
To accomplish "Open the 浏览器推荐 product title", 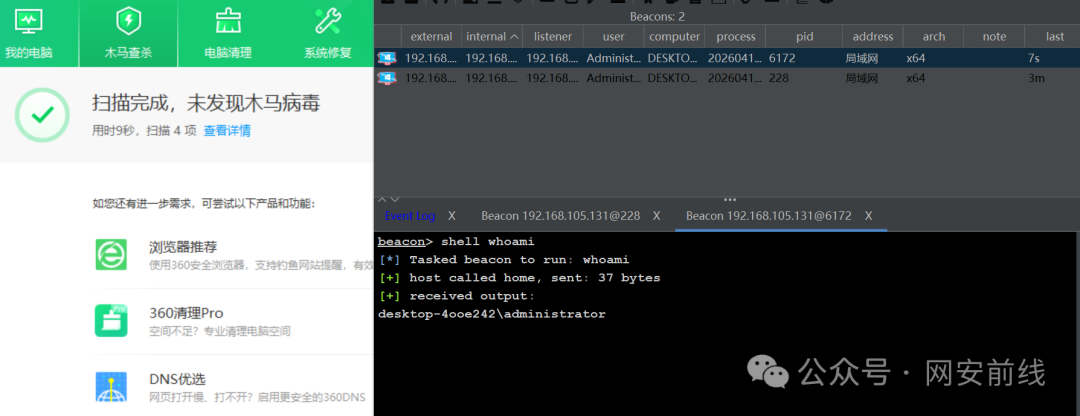I will point(183,246).
